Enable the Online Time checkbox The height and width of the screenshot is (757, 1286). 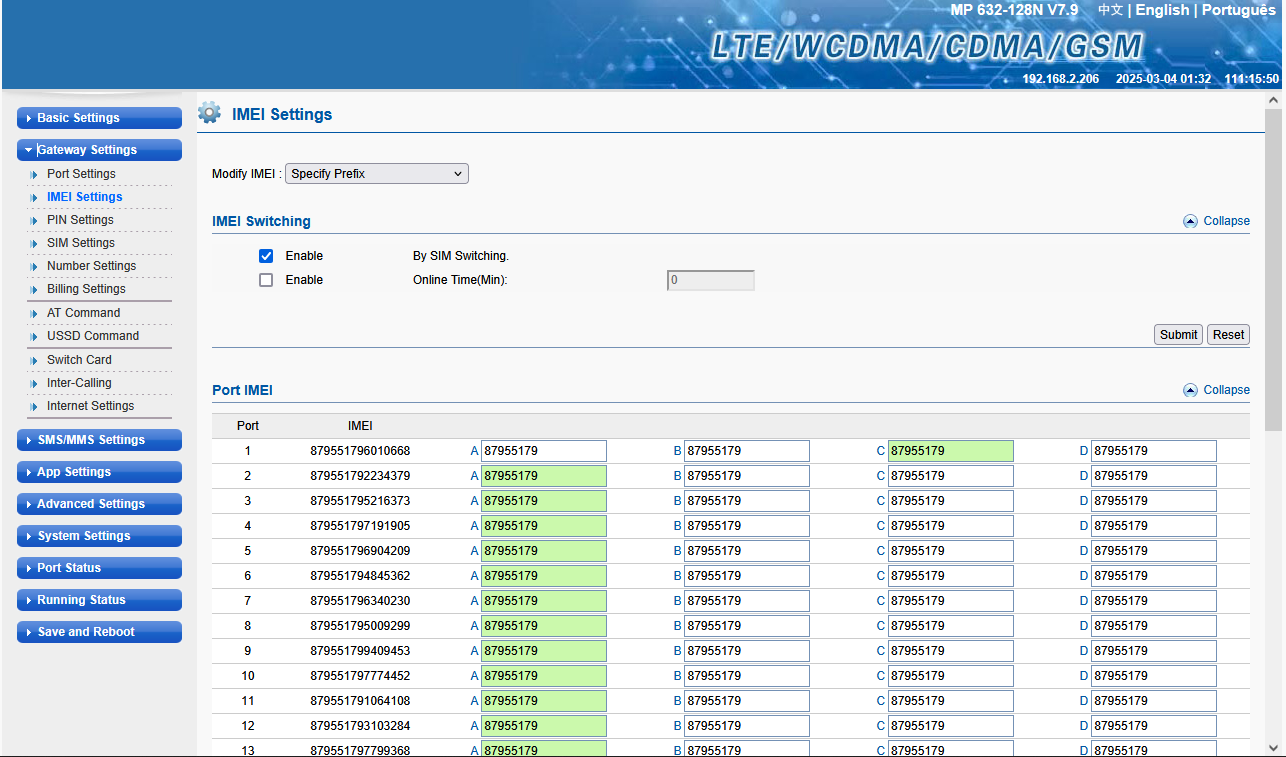pyautogui.click(x=266, y=280)
